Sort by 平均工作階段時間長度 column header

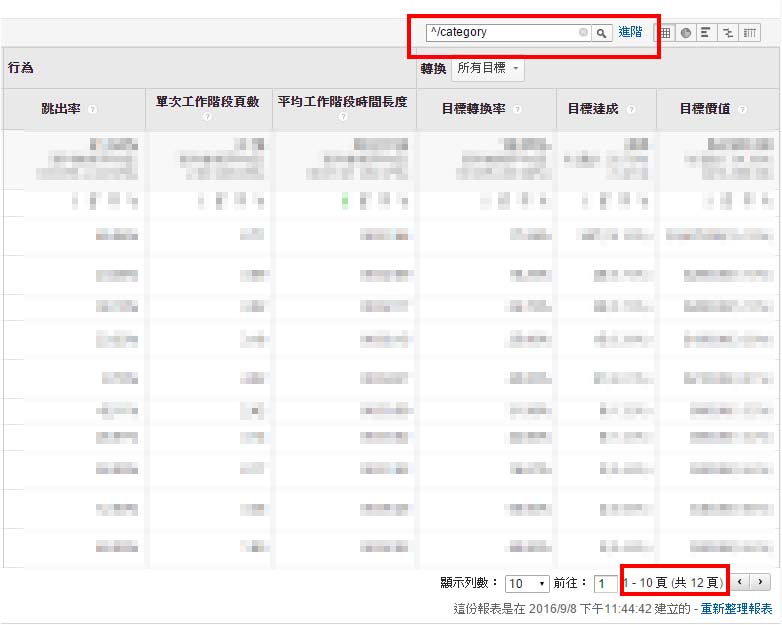[343, 102]
